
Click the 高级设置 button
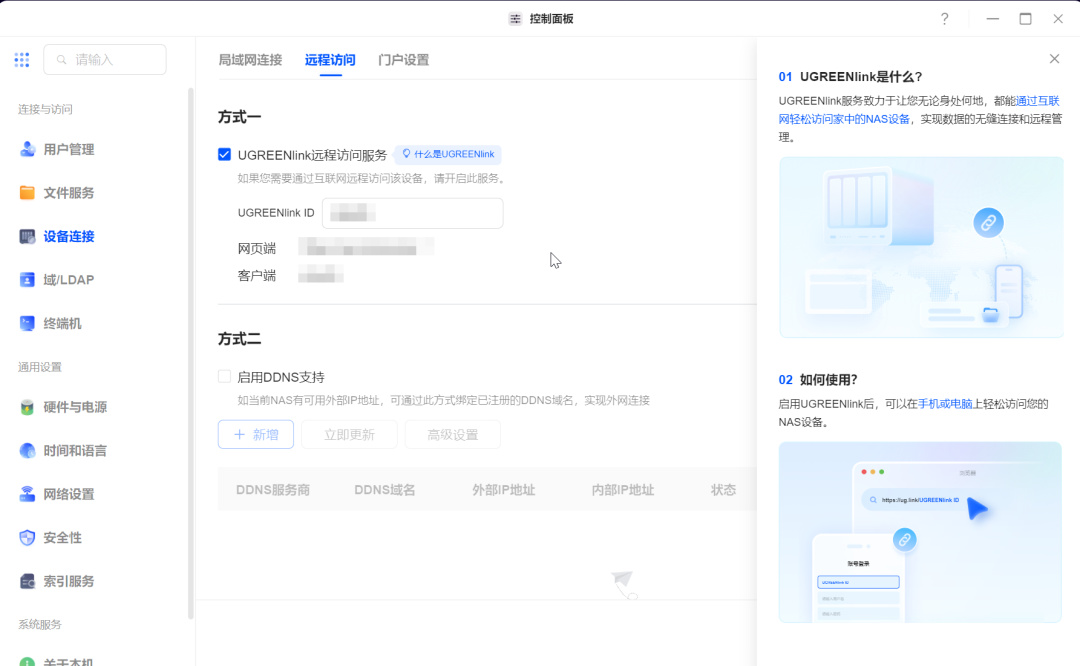[x=453, y=435]
